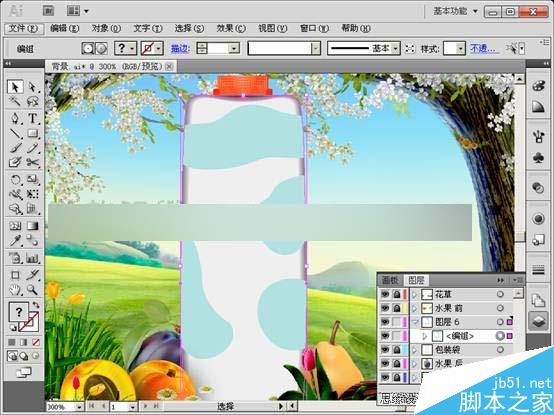Open the Color palette icon in right dock
This screenshot has width=554, height=415.
[x=538, y=86]
